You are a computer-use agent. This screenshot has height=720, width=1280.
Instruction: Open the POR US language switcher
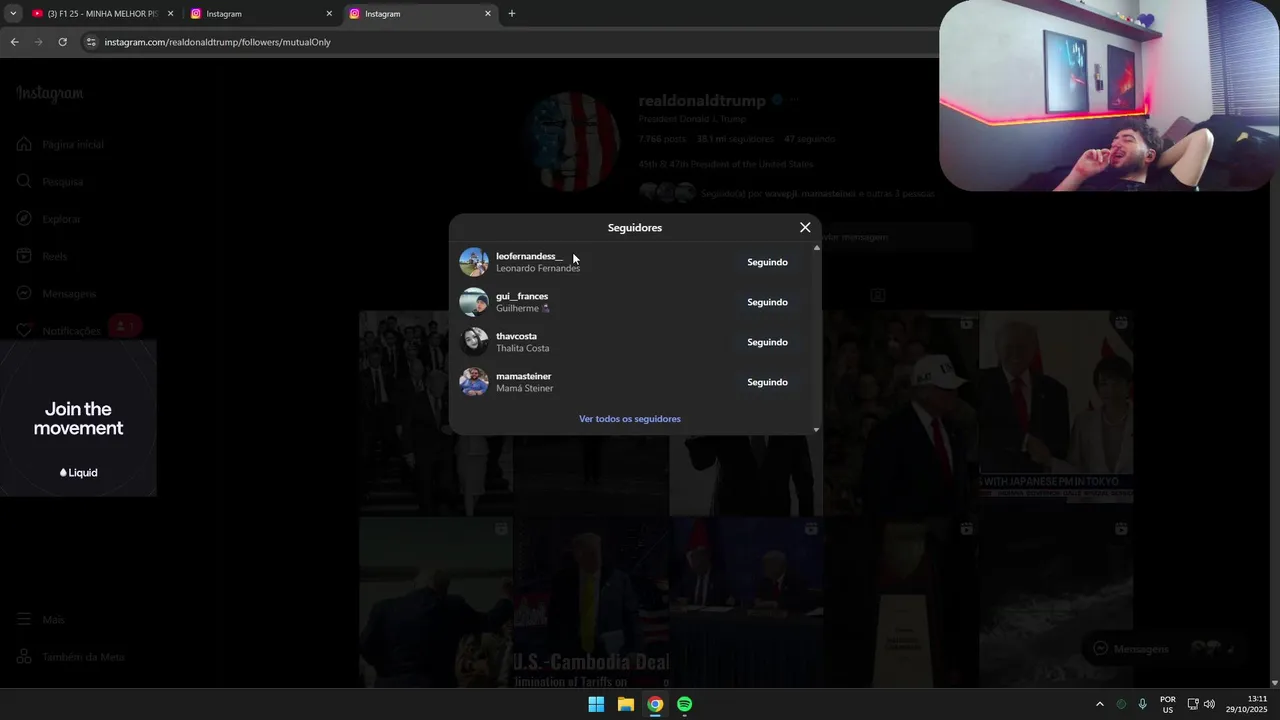(x=1167, y=704)
